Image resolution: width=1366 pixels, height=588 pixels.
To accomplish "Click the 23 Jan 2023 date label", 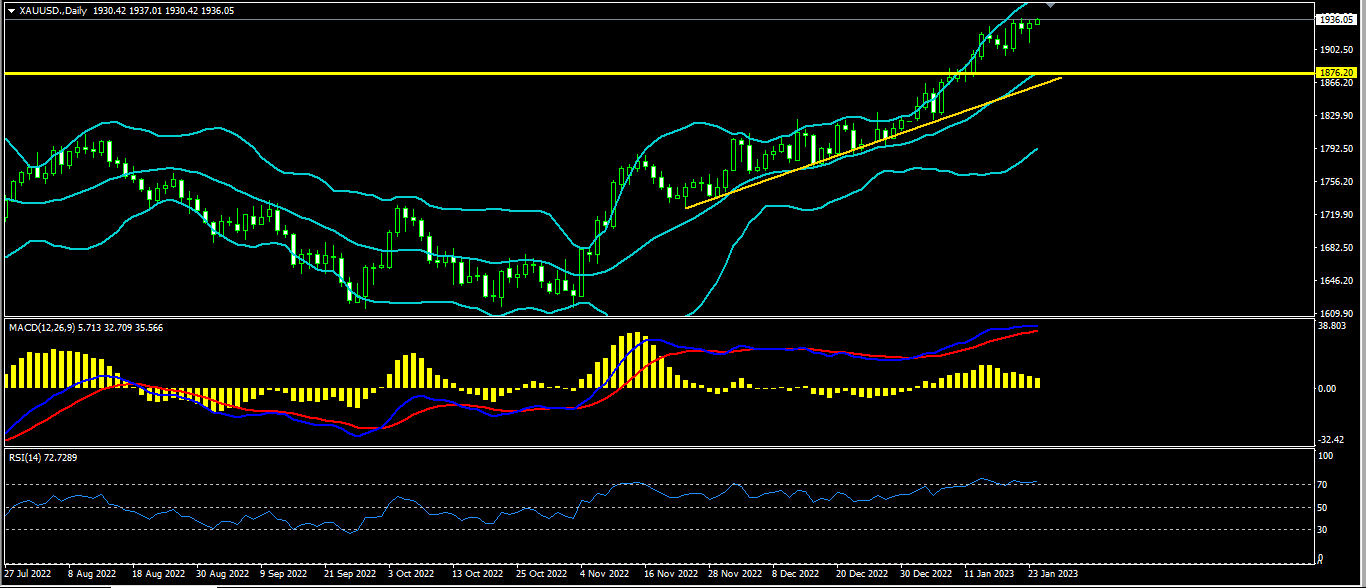I will click(x=1054, y=575).
